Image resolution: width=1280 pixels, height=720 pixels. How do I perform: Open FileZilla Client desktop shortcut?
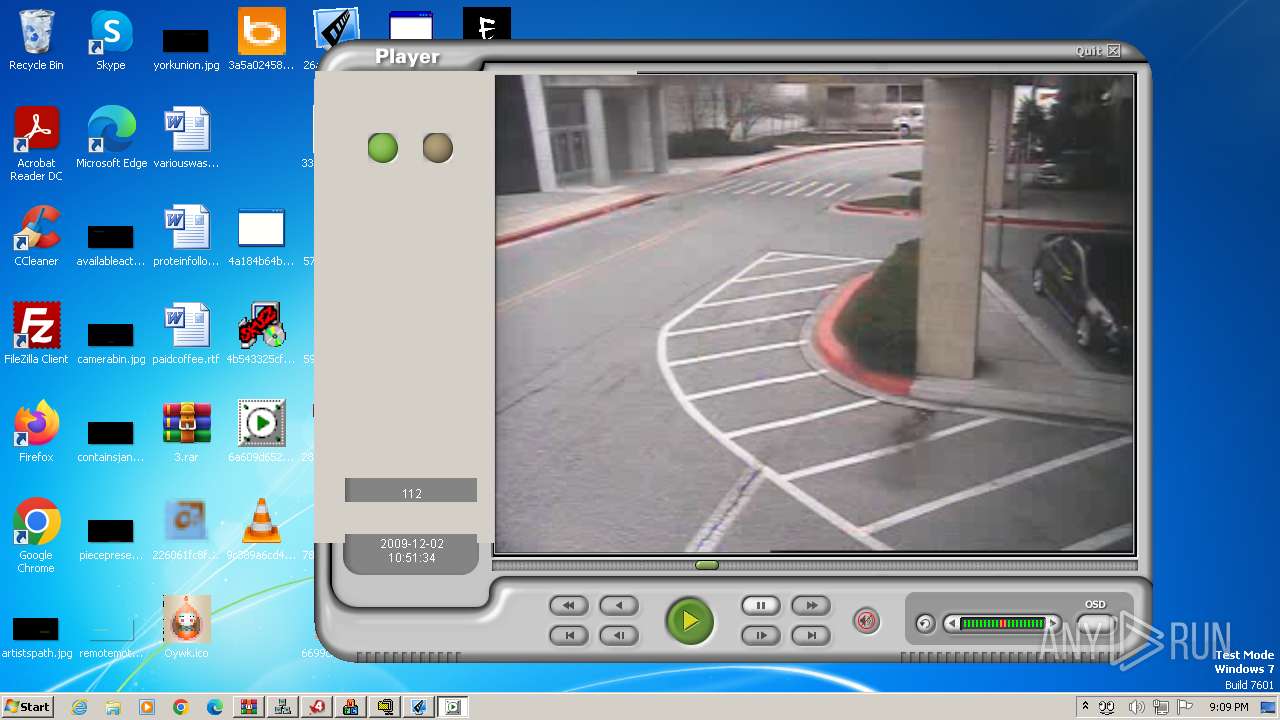[x=36, y=334]
